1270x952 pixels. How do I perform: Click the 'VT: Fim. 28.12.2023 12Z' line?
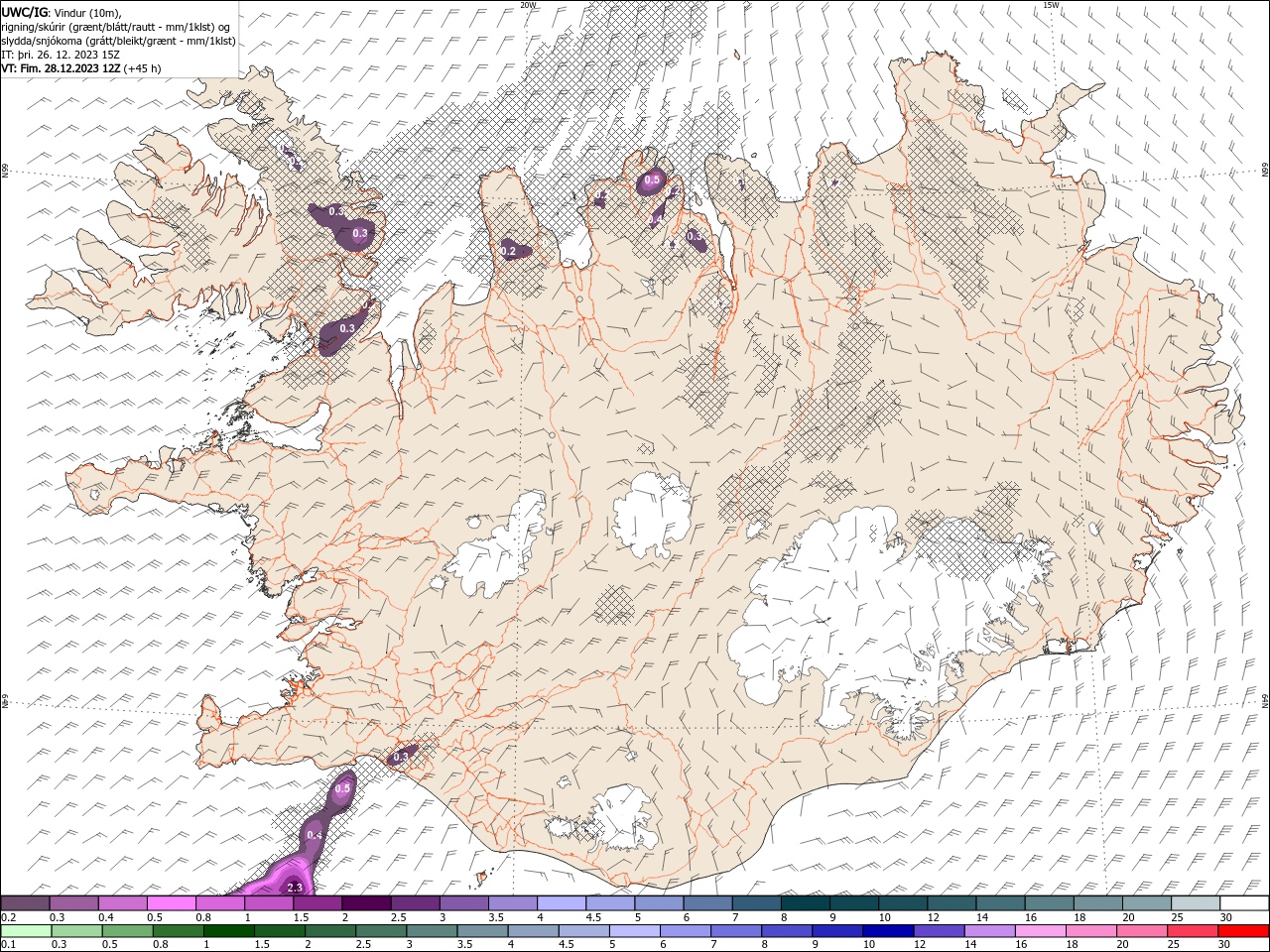[x=61, y=68]
